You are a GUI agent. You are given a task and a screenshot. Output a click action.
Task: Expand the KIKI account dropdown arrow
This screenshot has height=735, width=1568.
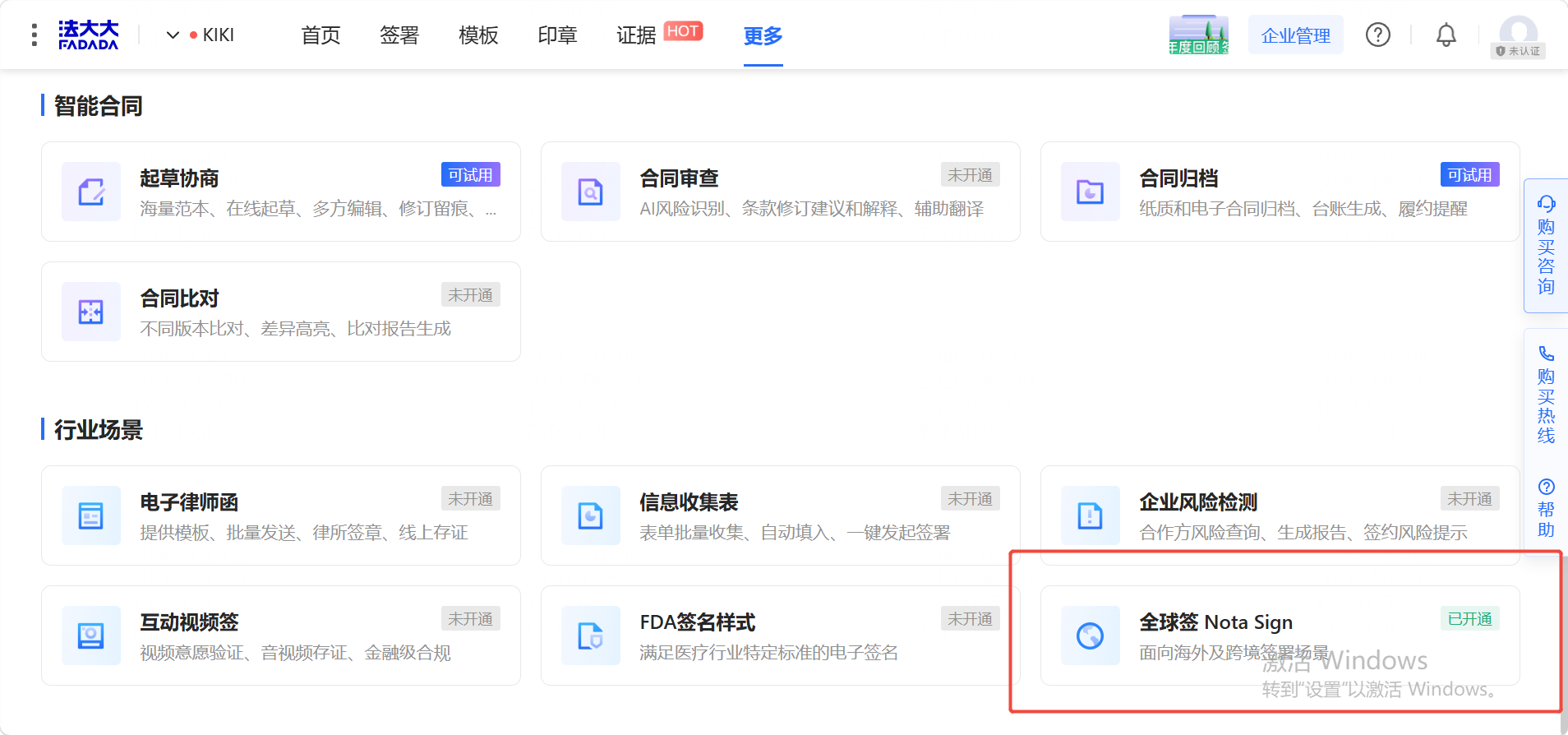point(173,35)
